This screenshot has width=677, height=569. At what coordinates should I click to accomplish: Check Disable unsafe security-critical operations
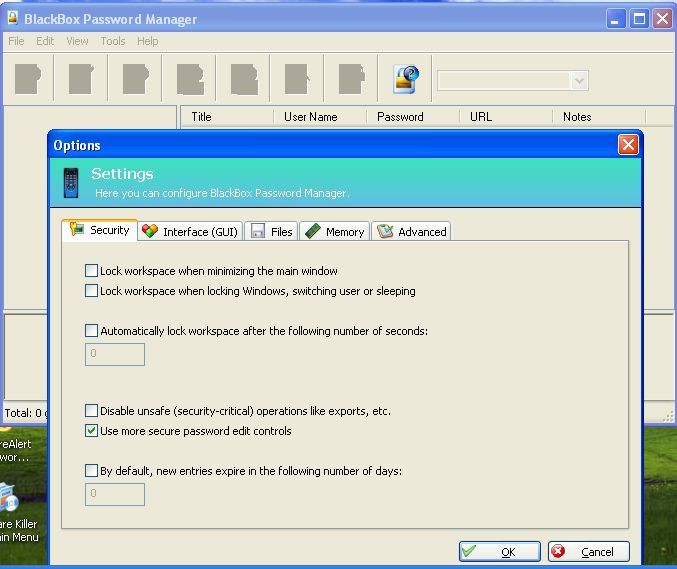[x=91, y=411]
